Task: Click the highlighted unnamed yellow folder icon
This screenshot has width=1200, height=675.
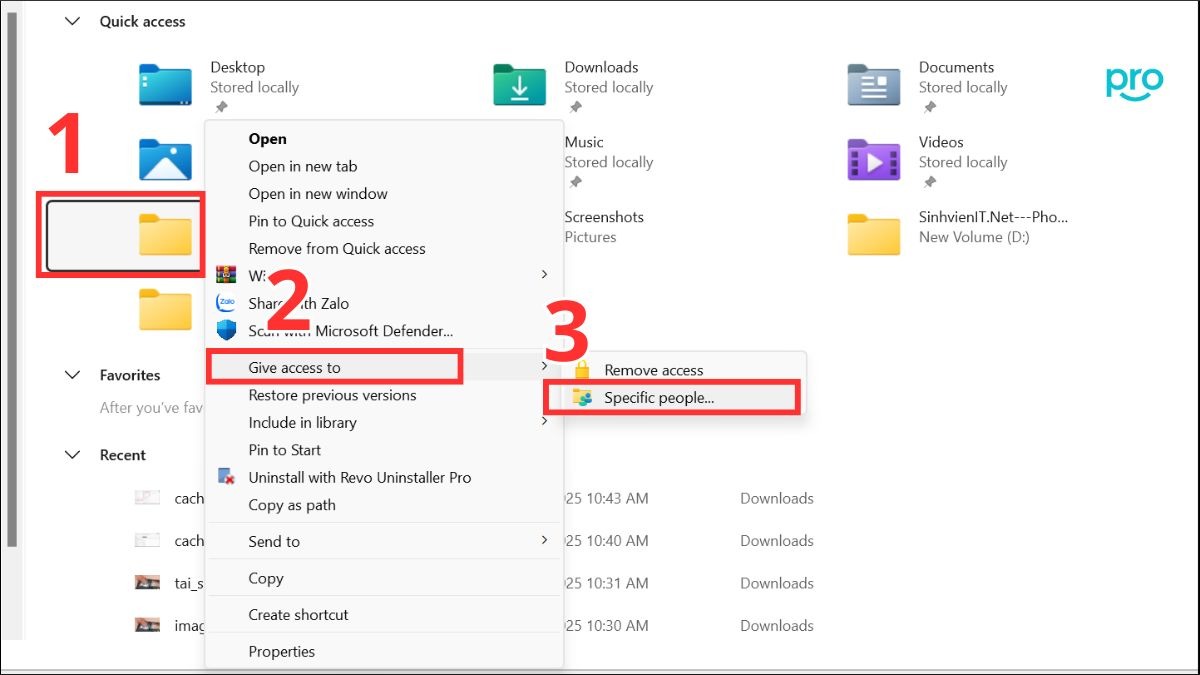Action: (x=165, y=235)
